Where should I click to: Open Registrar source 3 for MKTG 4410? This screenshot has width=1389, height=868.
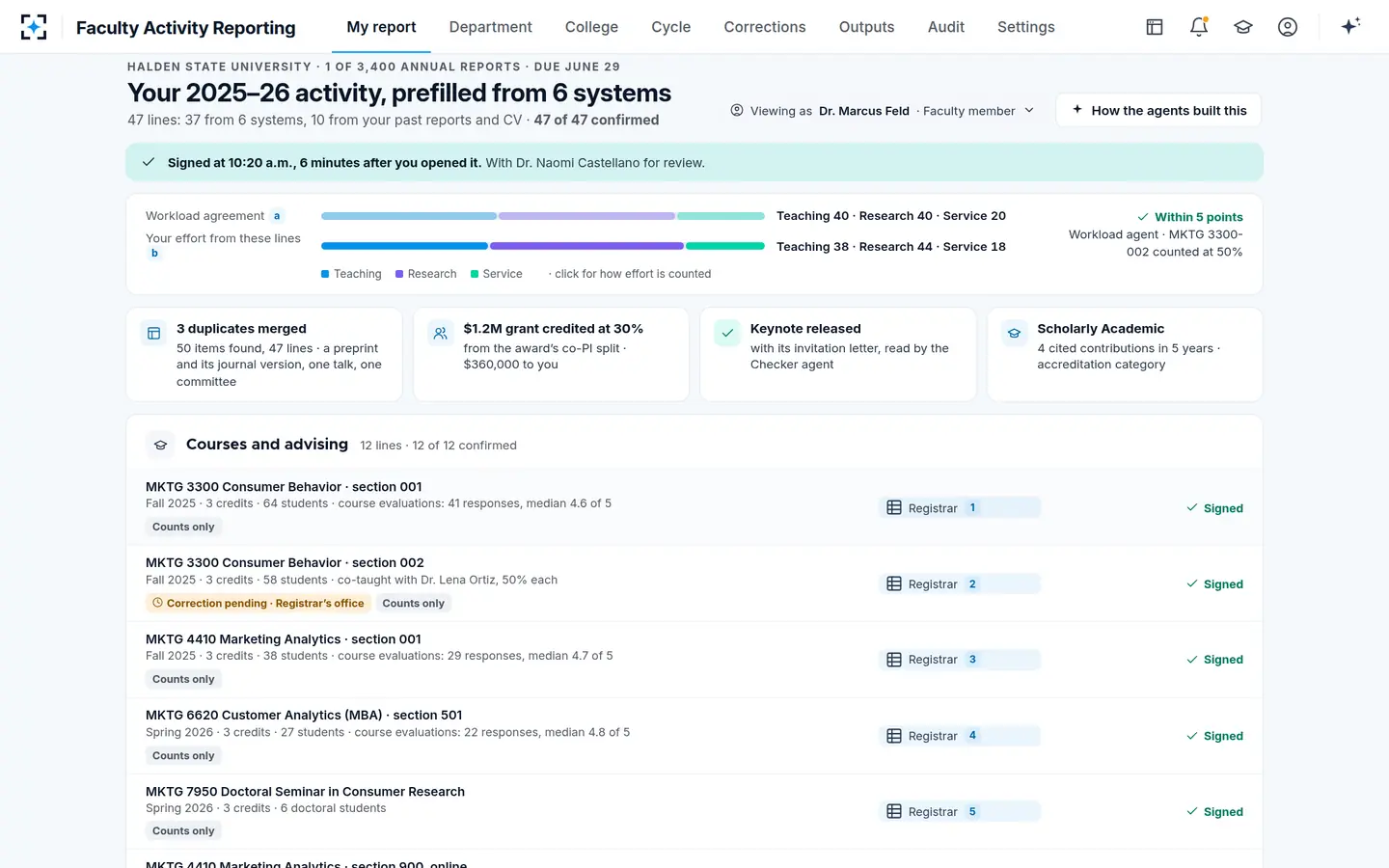tap(960, 660)
